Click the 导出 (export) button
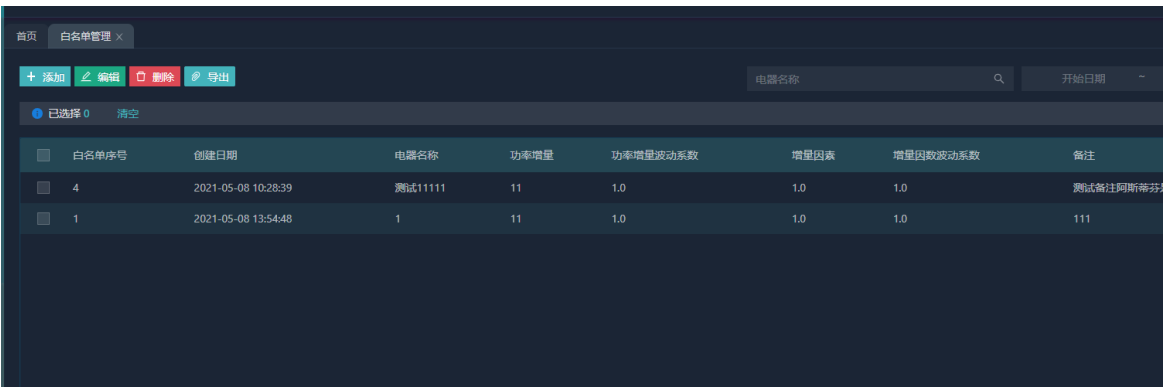 tap(210, 77)
